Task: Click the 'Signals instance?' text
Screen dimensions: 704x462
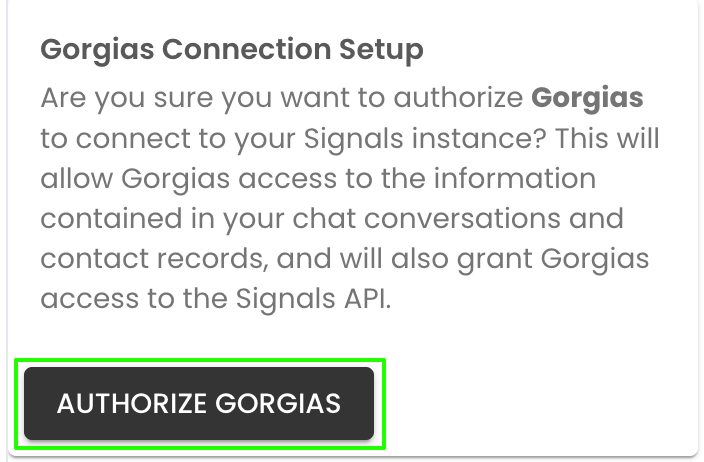Action: point(425,138)
